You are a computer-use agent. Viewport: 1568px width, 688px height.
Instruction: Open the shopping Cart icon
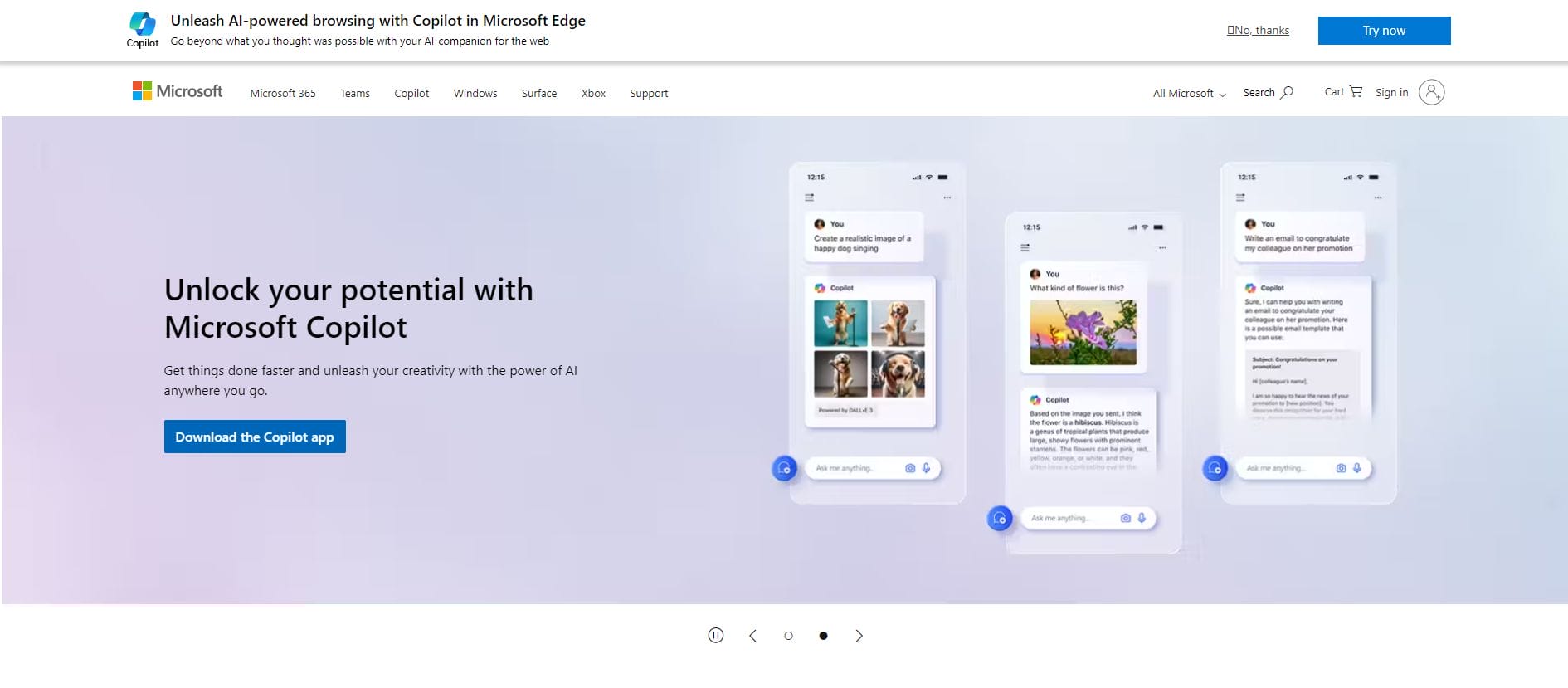[x=1356, y=91]
